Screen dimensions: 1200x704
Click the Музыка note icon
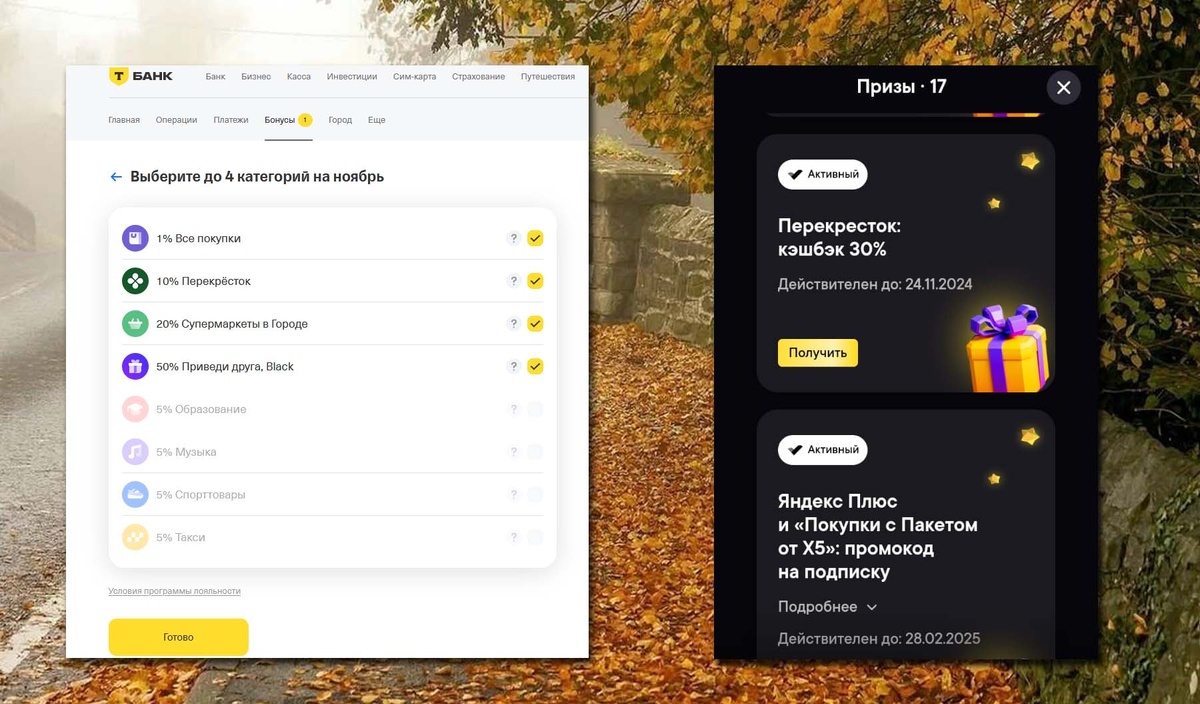(x=135, y=452)
